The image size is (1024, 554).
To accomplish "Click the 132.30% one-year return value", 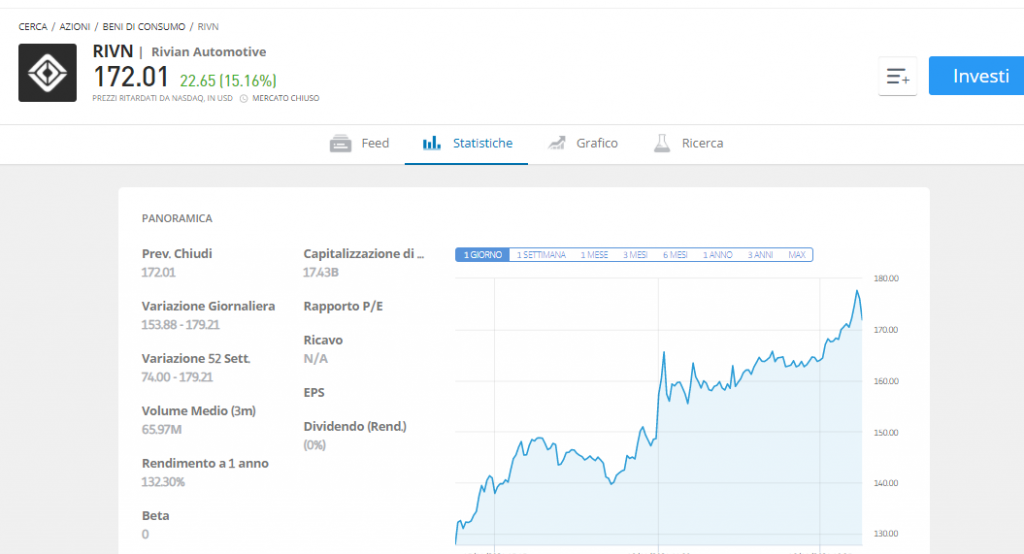I will 163,482.
